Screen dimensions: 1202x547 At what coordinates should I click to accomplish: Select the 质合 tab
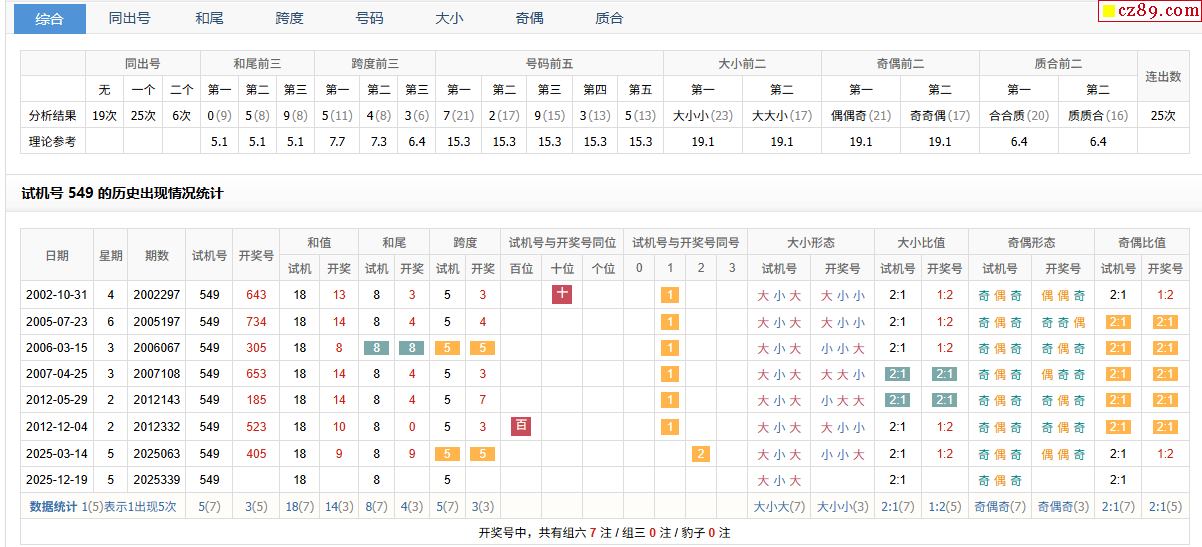[609, 18]
